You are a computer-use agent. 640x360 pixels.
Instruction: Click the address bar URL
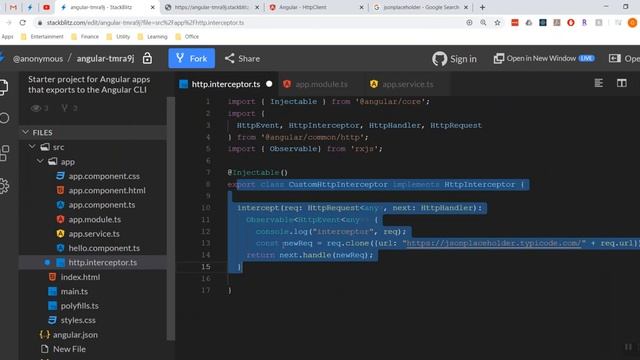tap(145, 23)
